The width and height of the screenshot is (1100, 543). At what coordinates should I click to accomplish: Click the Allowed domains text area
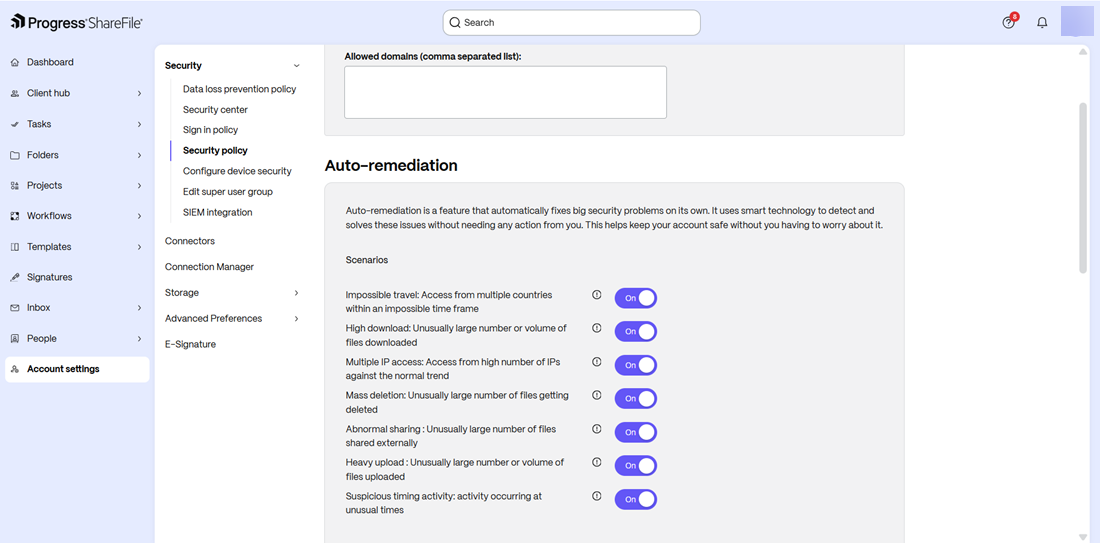tap(505, 93)
